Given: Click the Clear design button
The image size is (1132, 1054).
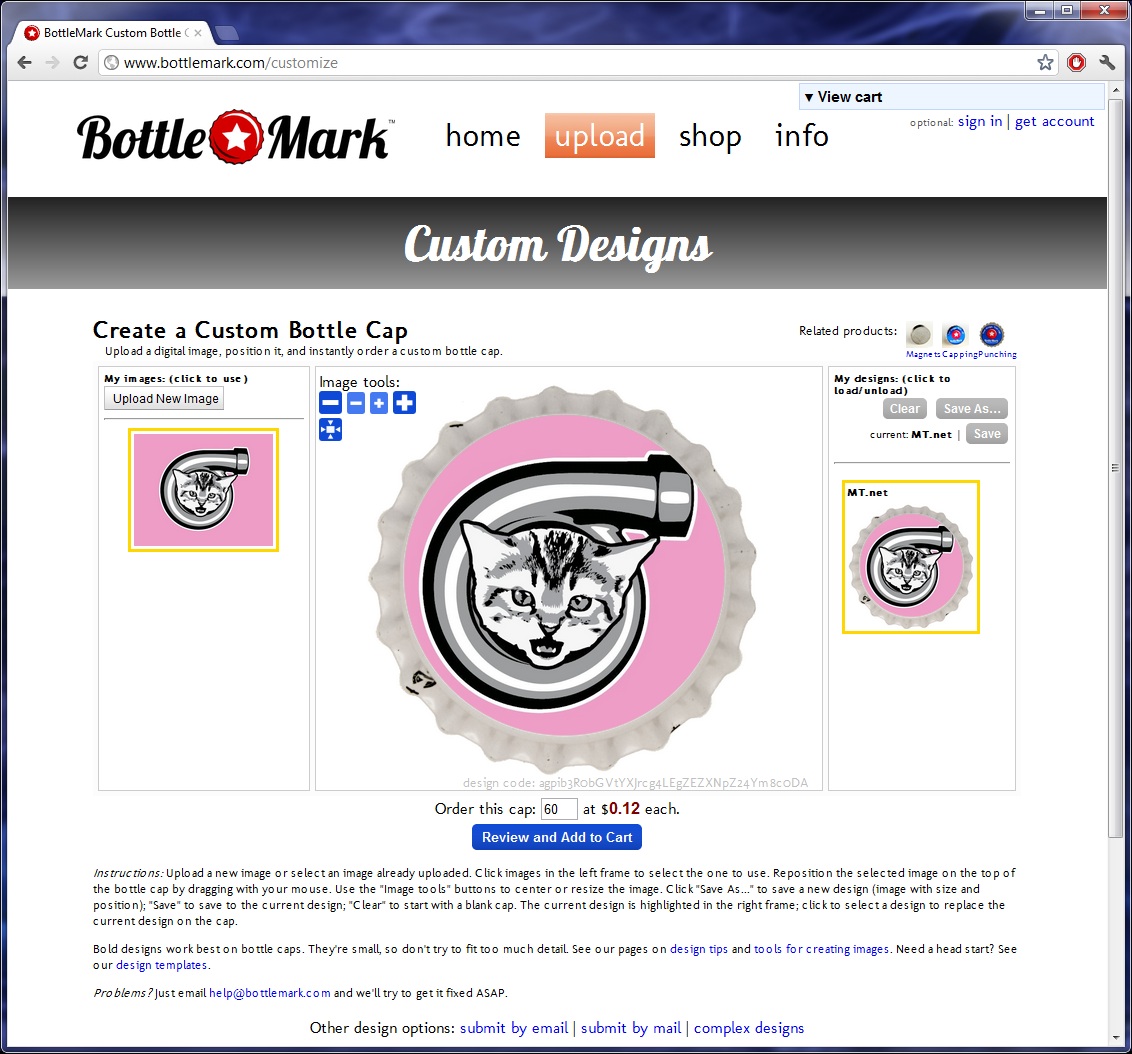Looking at the screenshot, I should [x=904, y=409].
